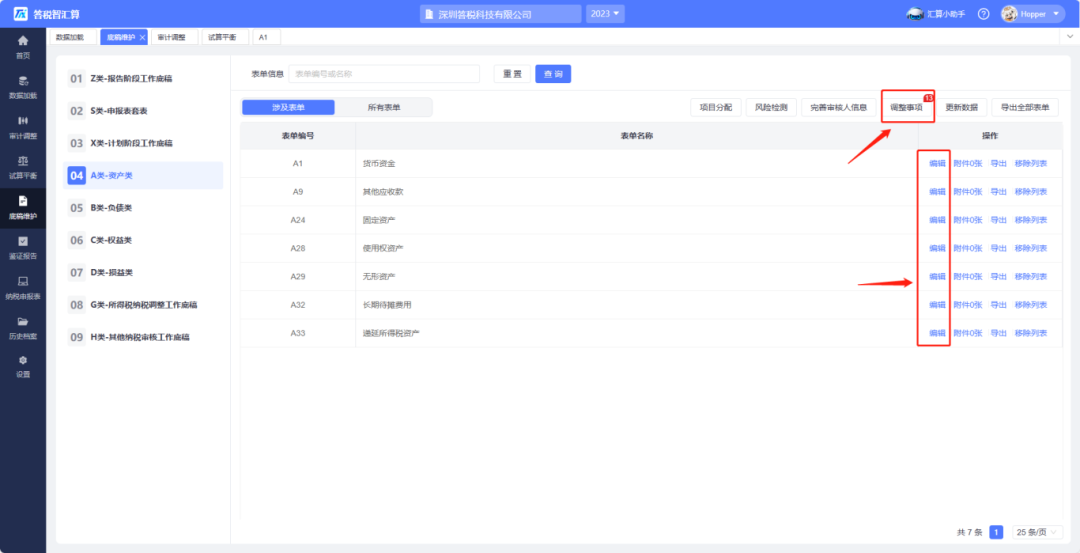Click 编辑 for 固定资产 row

[937, 220]
